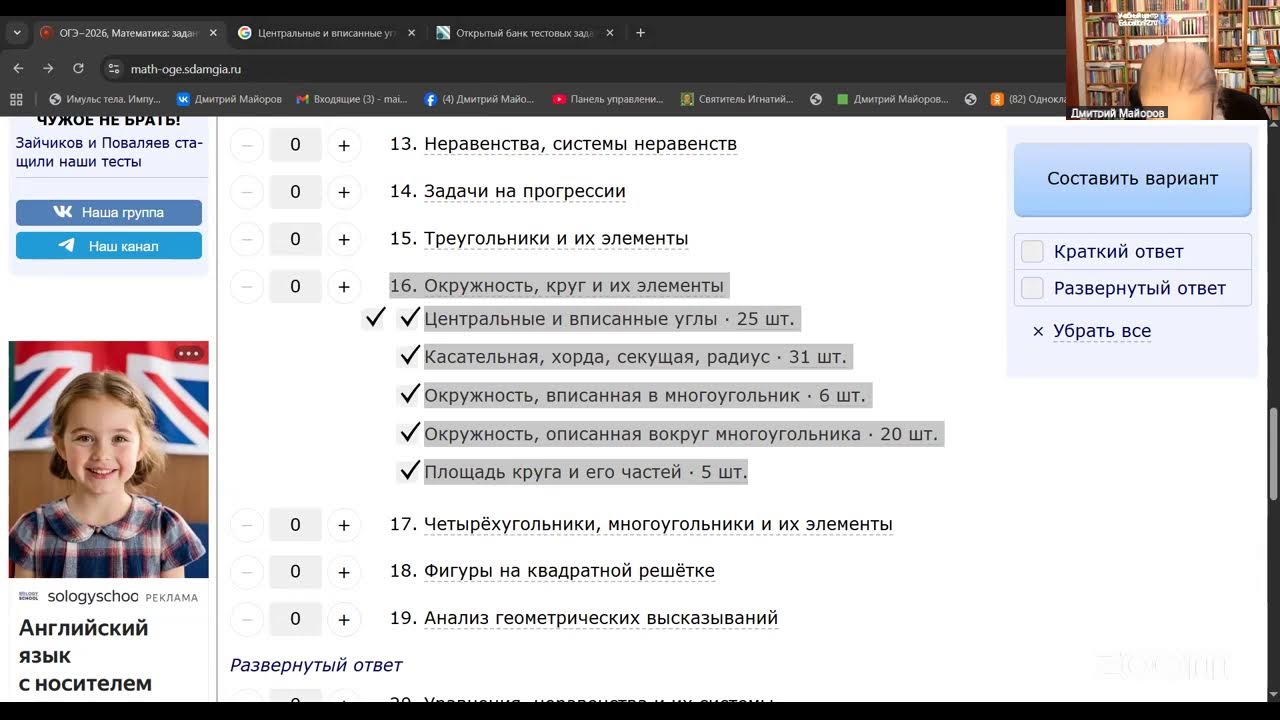Screen dimensions: 1280x720
Task: Decrease count for topic 14 Задачи на прогрессии
Action: click(x=246, y=192)
